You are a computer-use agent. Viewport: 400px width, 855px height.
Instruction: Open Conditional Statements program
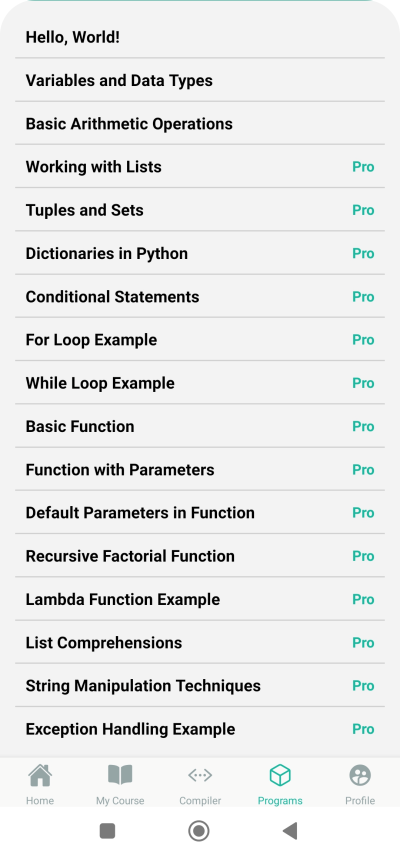[200, 296]
